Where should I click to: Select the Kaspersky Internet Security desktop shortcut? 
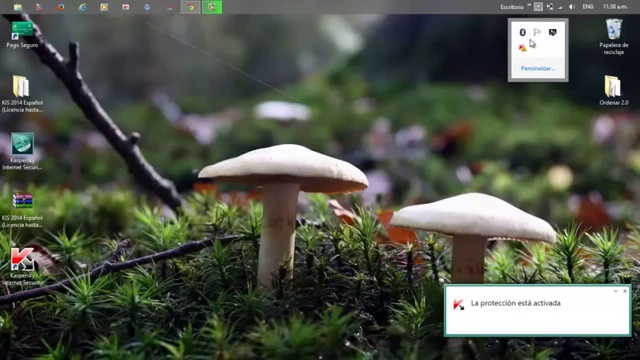tap(22, 265)
